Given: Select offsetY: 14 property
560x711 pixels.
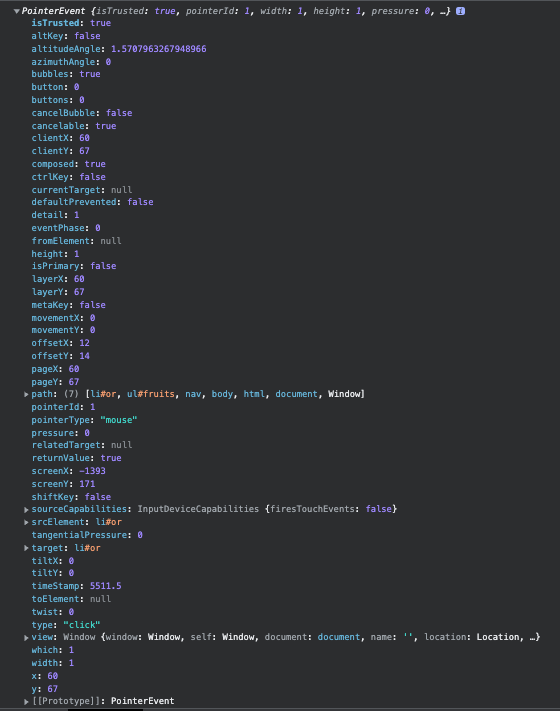Looking at the screenshot, I should tap(60, 356).
